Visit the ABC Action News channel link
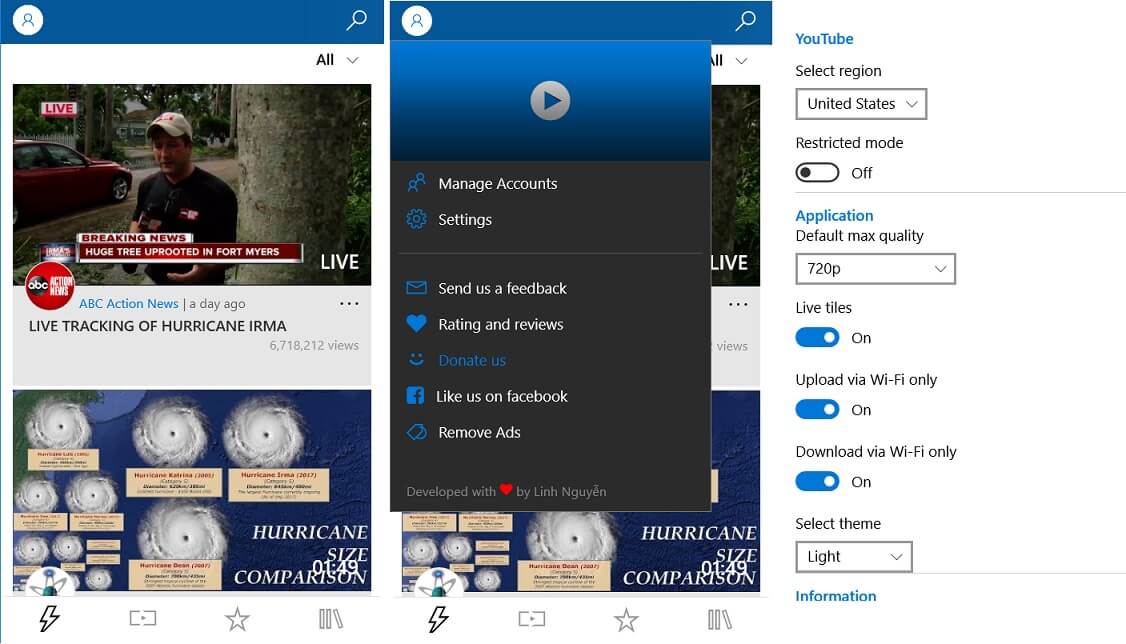This screenshot has height=644, width=1126. point(129,304)
